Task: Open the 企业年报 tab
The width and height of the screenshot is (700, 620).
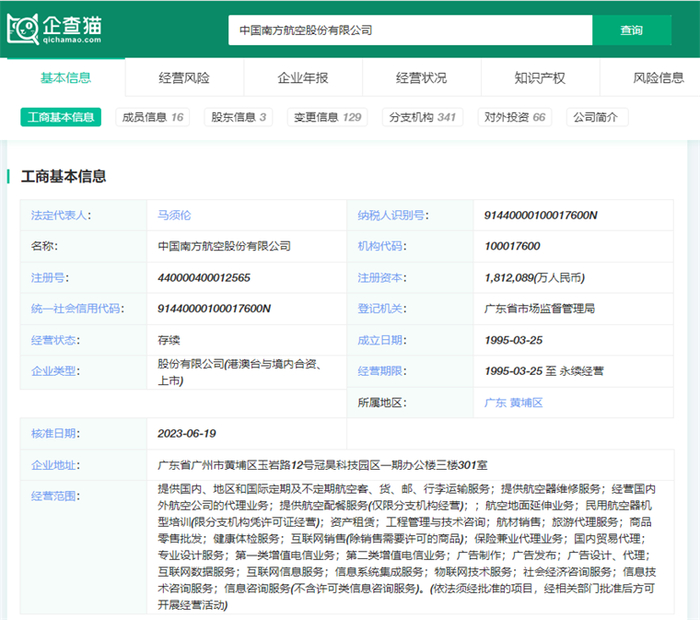Action: (302, 78)
